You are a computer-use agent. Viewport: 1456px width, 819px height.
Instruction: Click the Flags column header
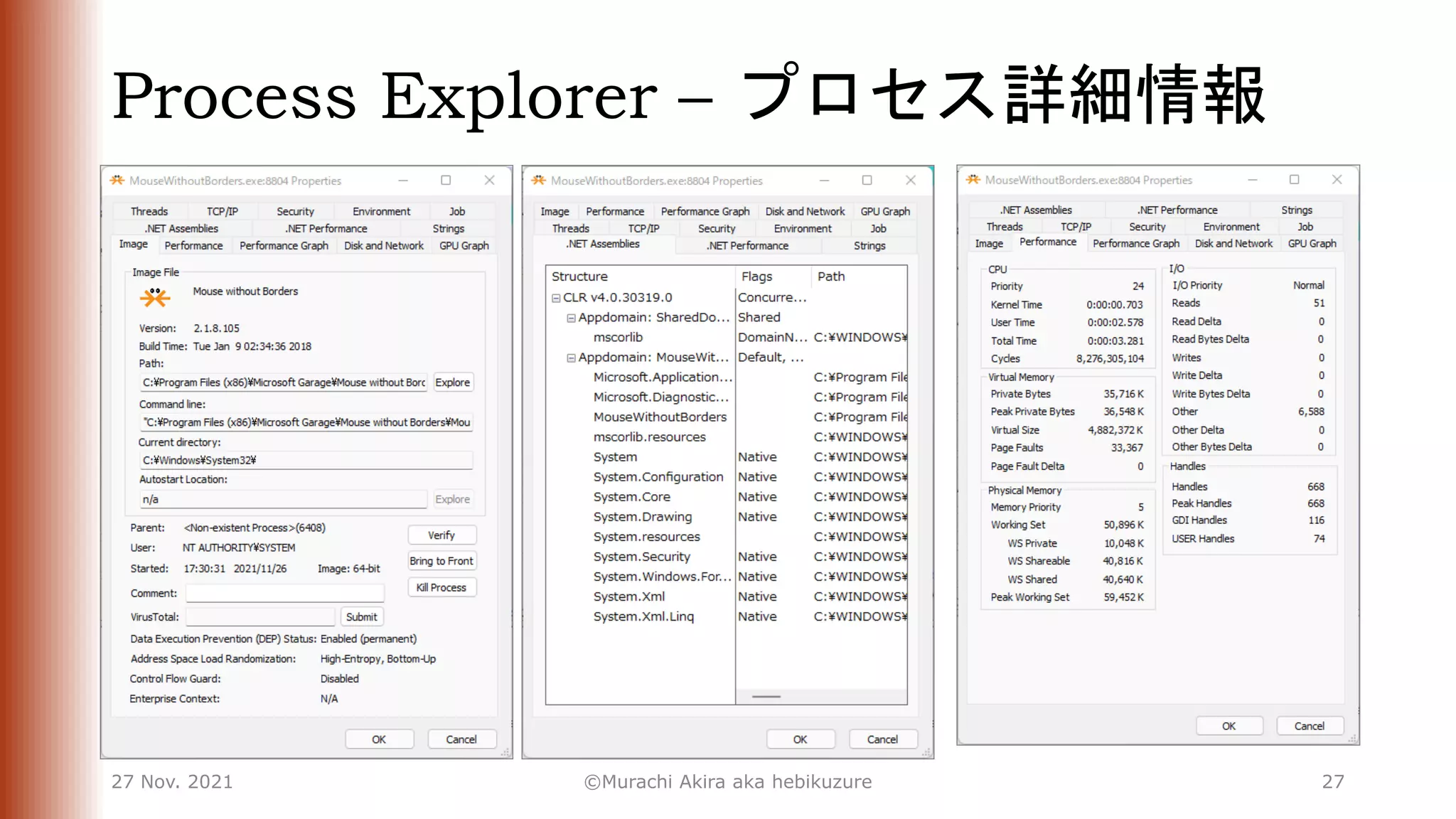(x=773, y=277)
